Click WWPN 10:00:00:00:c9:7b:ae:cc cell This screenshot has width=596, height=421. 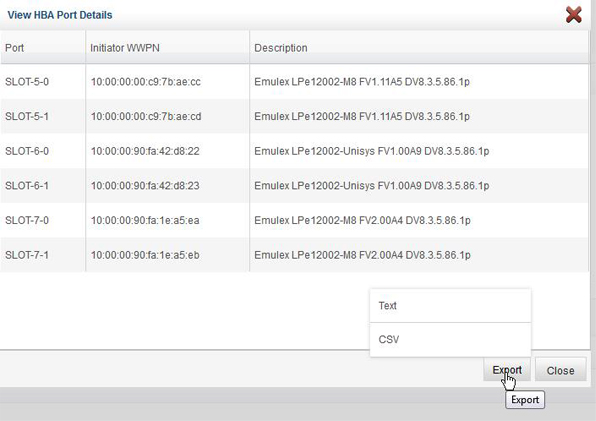point(146,82)
